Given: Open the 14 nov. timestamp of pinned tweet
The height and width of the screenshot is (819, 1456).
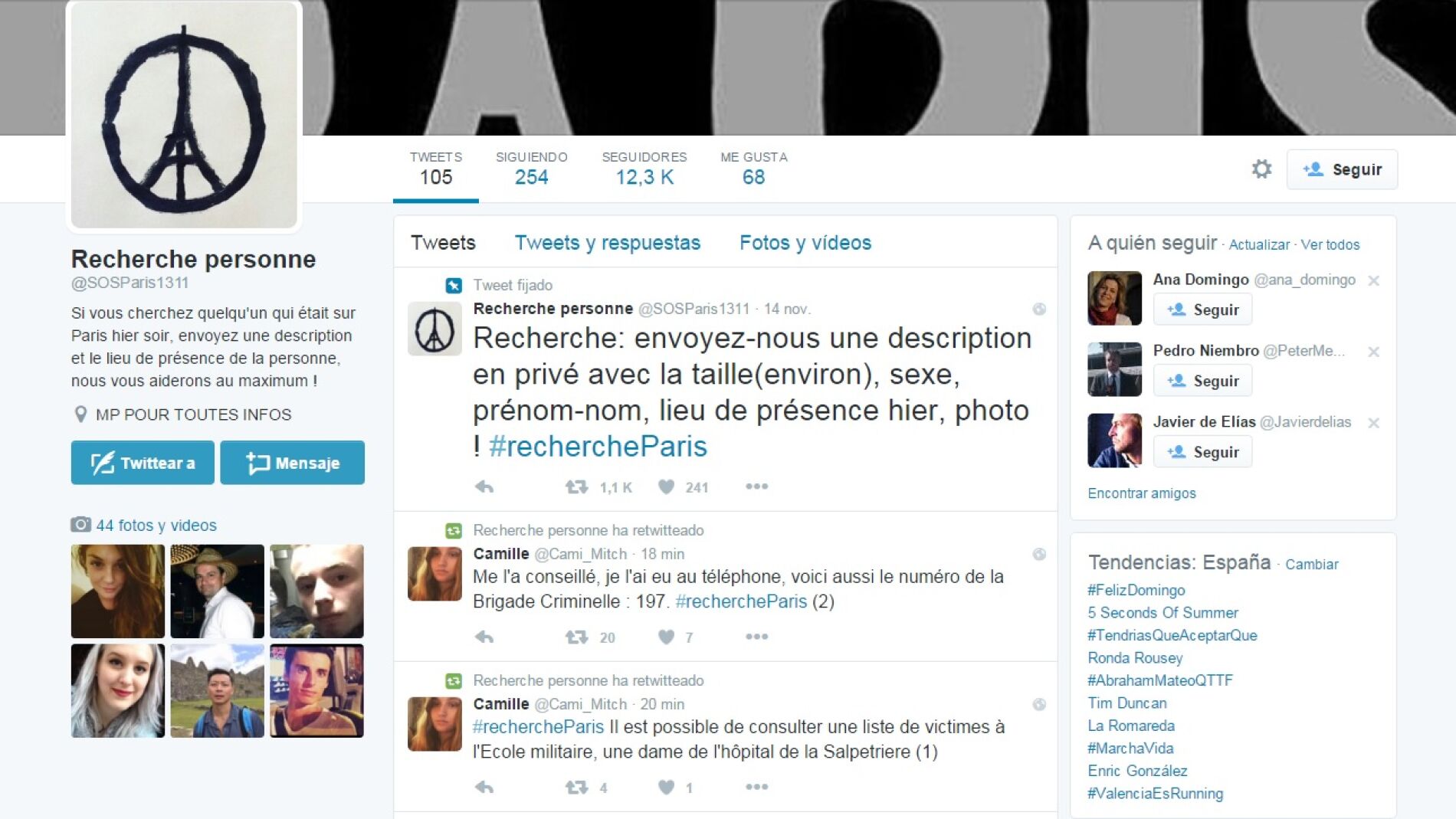Looking at the screenshot, I should click(787, 309).
